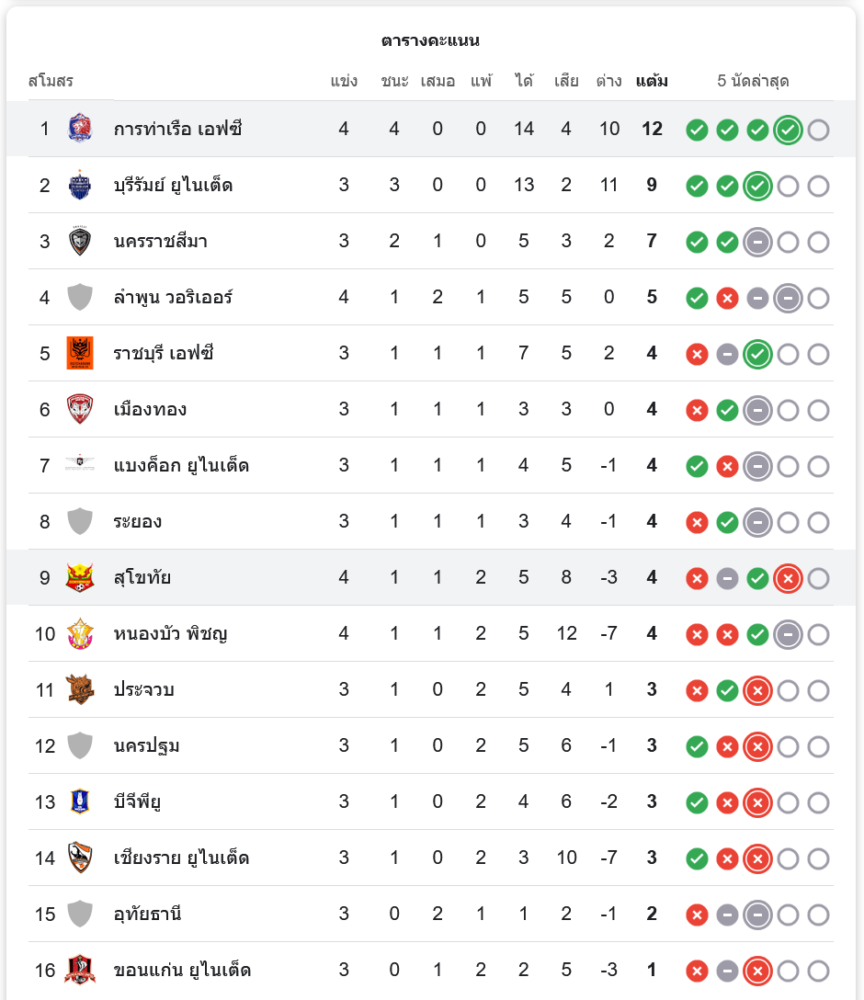Viewport: 864px width, 1000px height.
Task: Click the บุรีรัมย์ ยูไนเต็ด club crest
Action: pos(79,185)
